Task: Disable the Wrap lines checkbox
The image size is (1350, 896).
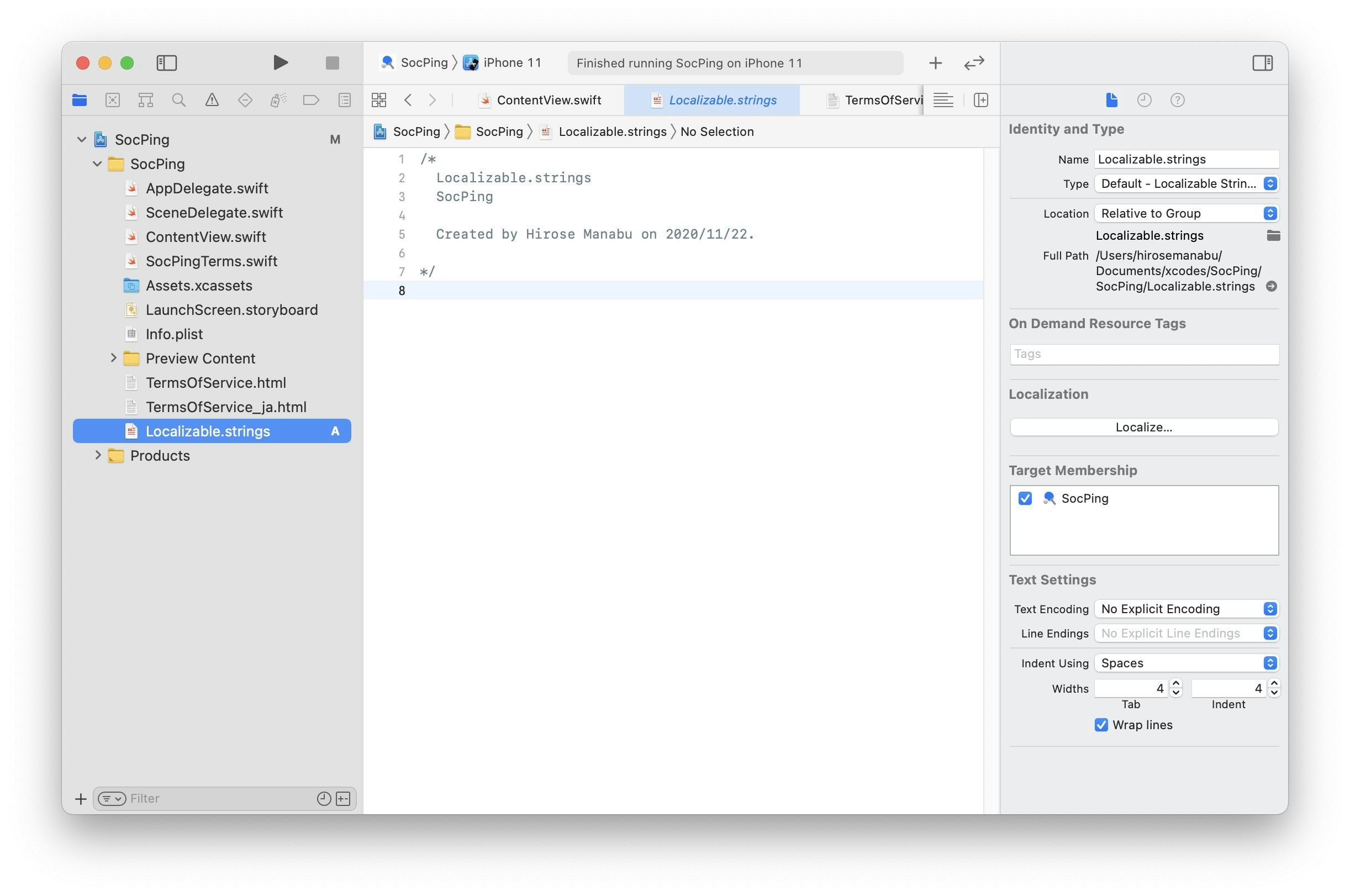Action: point(1101,725)
